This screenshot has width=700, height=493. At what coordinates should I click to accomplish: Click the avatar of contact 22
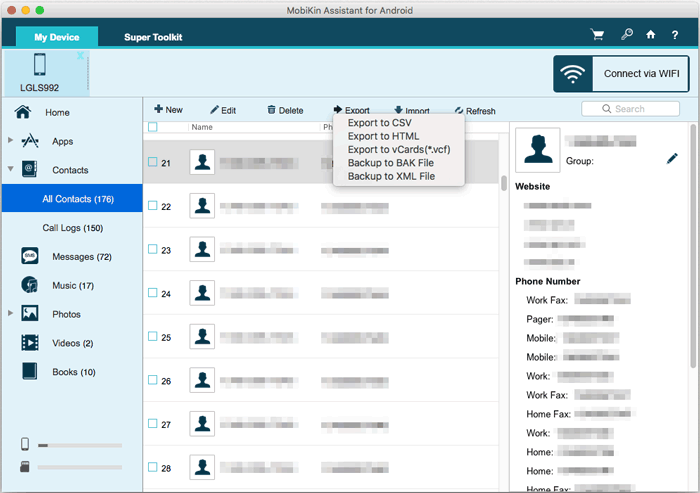pos(202,205)
